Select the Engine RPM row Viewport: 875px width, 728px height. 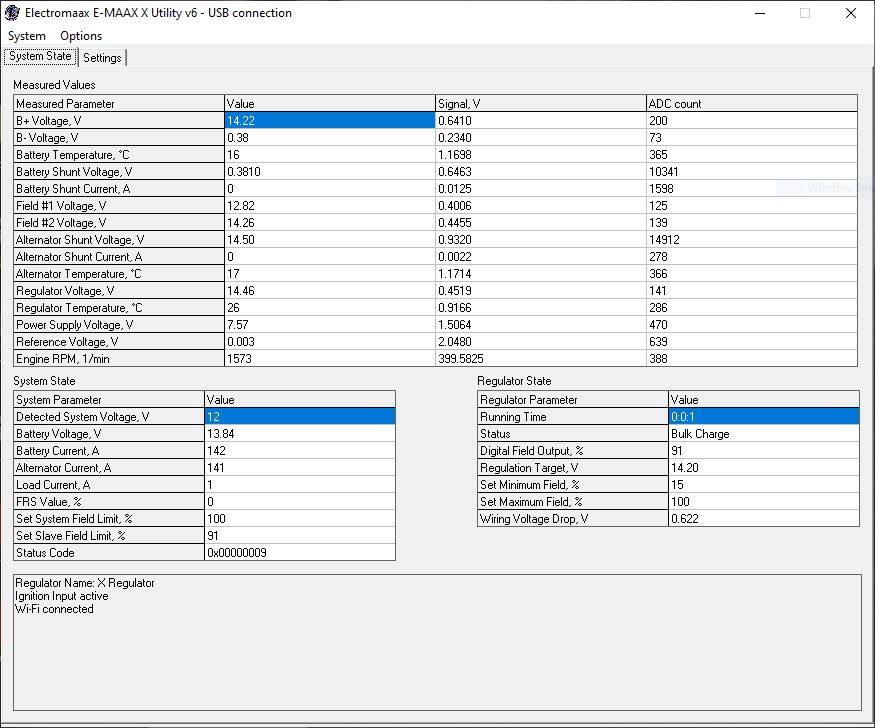click(118, 359)
